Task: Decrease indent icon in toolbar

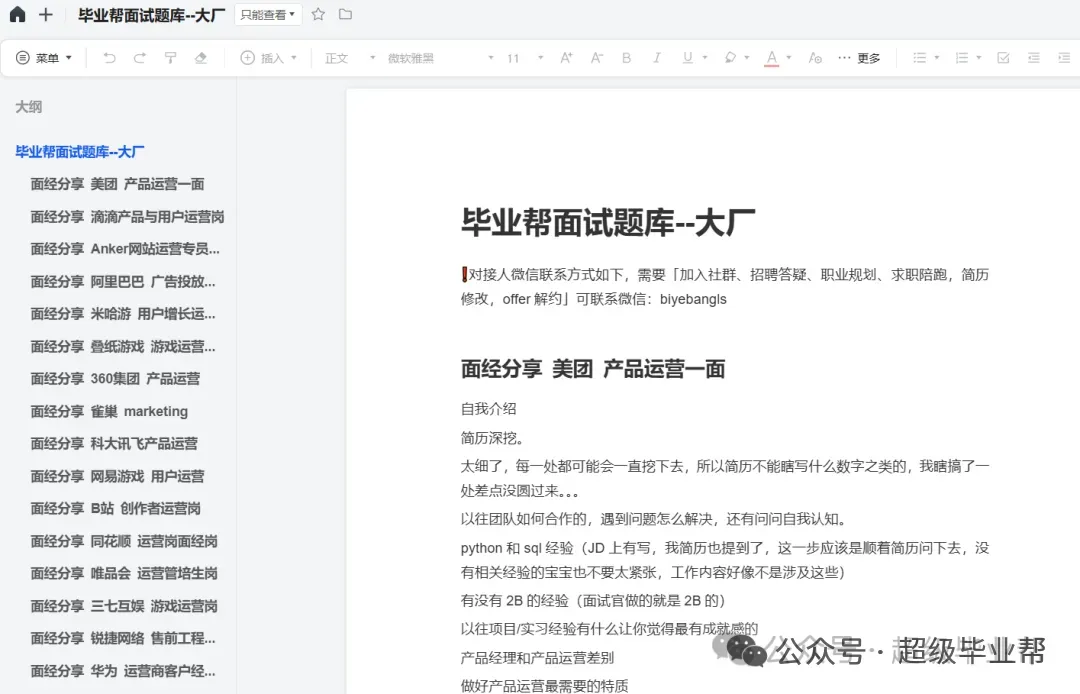Action: [x=1034, y=58]
